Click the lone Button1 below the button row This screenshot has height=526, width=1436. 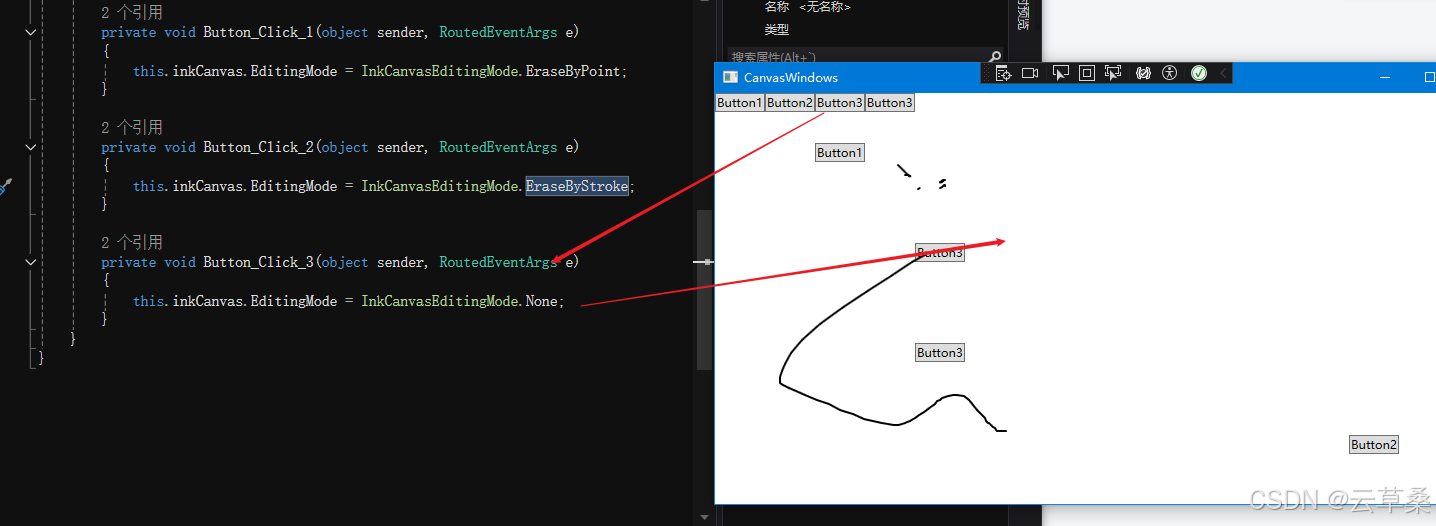pos(840,153)
